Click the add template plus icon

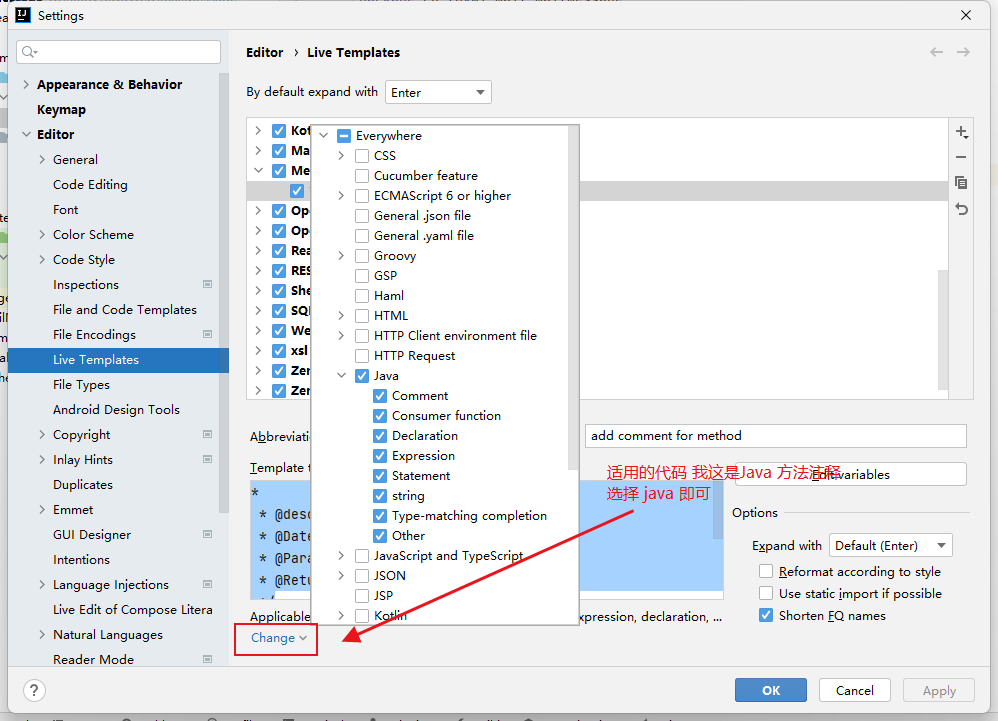point(961,132)
